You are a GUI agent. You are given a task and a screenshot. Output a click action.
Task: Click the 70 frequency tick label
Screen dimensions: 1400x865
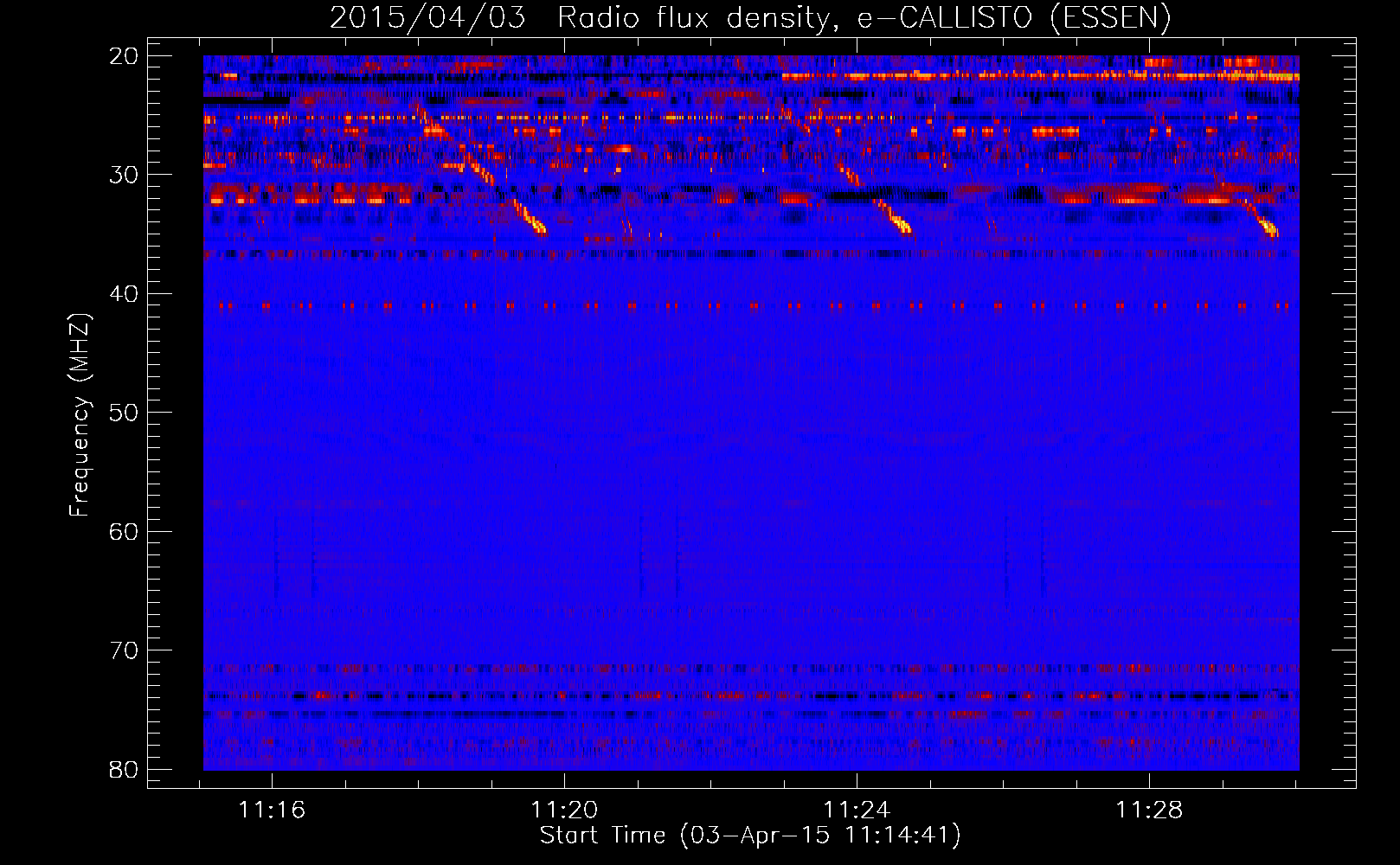point(124,650)
